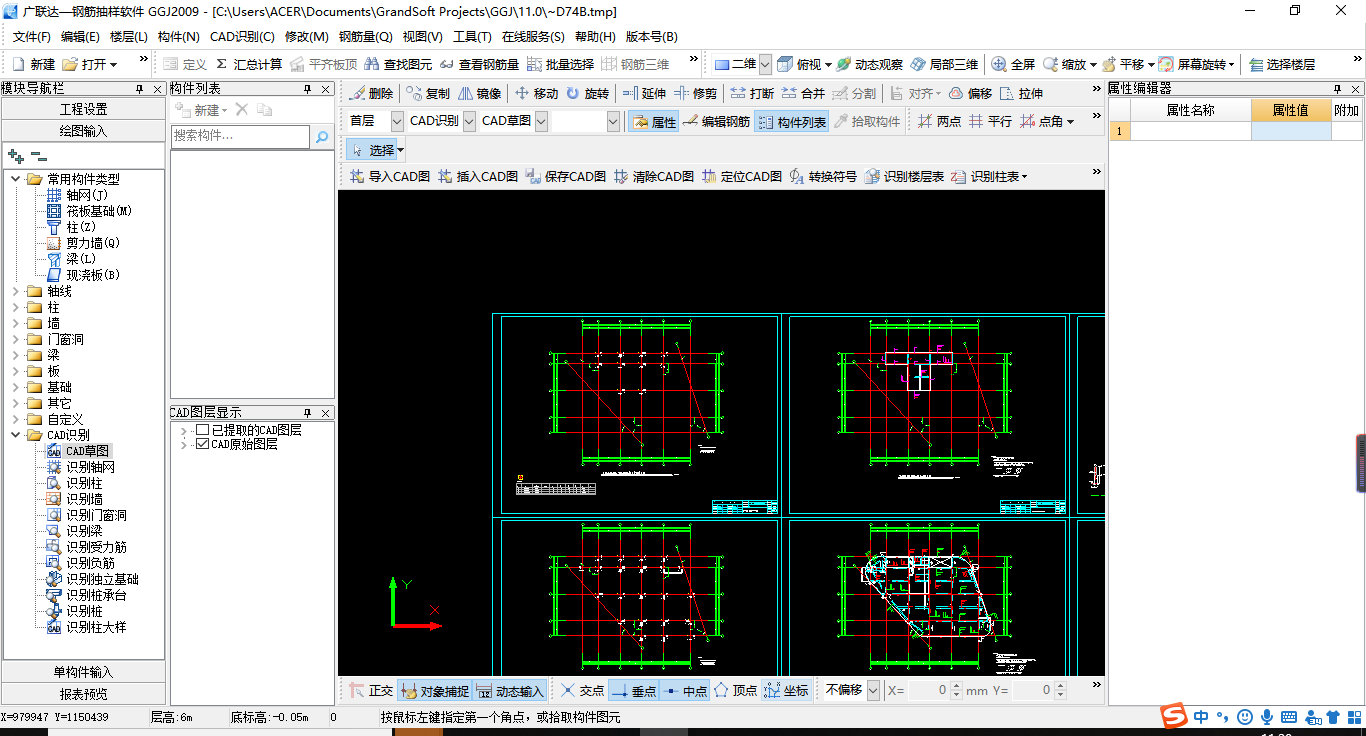Toggle 已提取的CAD图层 checkbox
This screenshot has height=736, width=1366.
click(203, 430)
